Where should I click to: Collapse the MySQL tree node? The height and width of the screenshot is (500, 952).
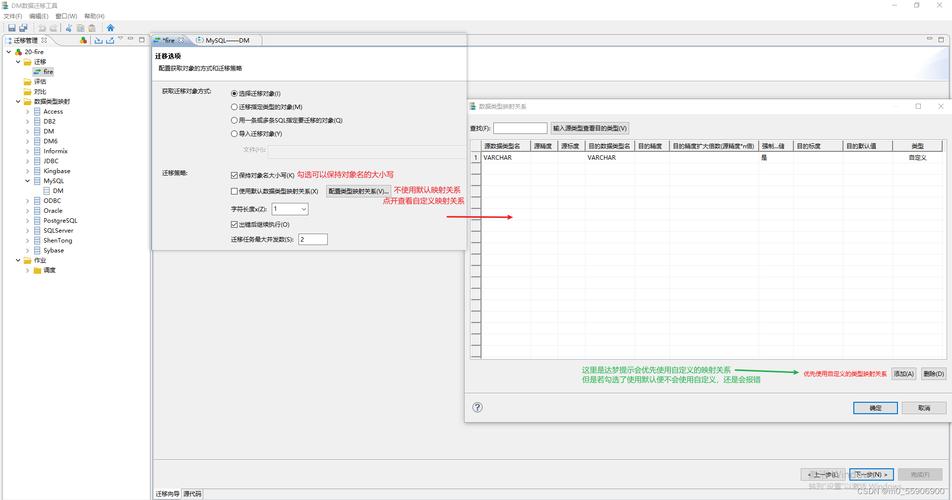[x=27, y=181]
